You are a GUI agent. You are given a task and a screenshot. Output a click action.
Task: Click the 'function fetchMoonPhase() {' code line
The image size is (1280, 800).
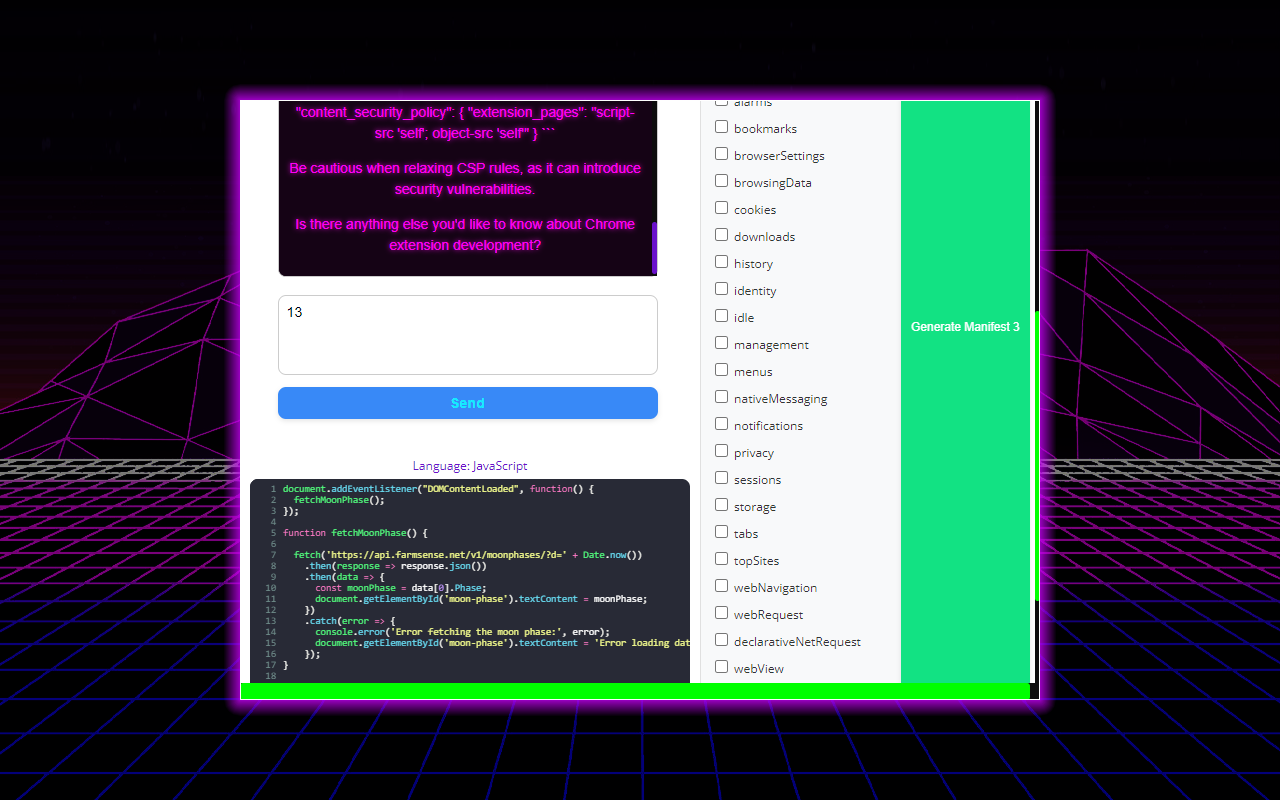(355, 533)
